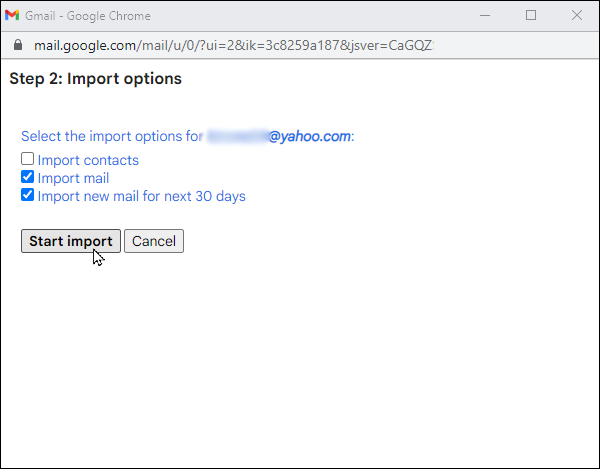Enable the Import contacts checkbox
The image size is (600, 469).
pyautogui.click(x=28, y=159)
